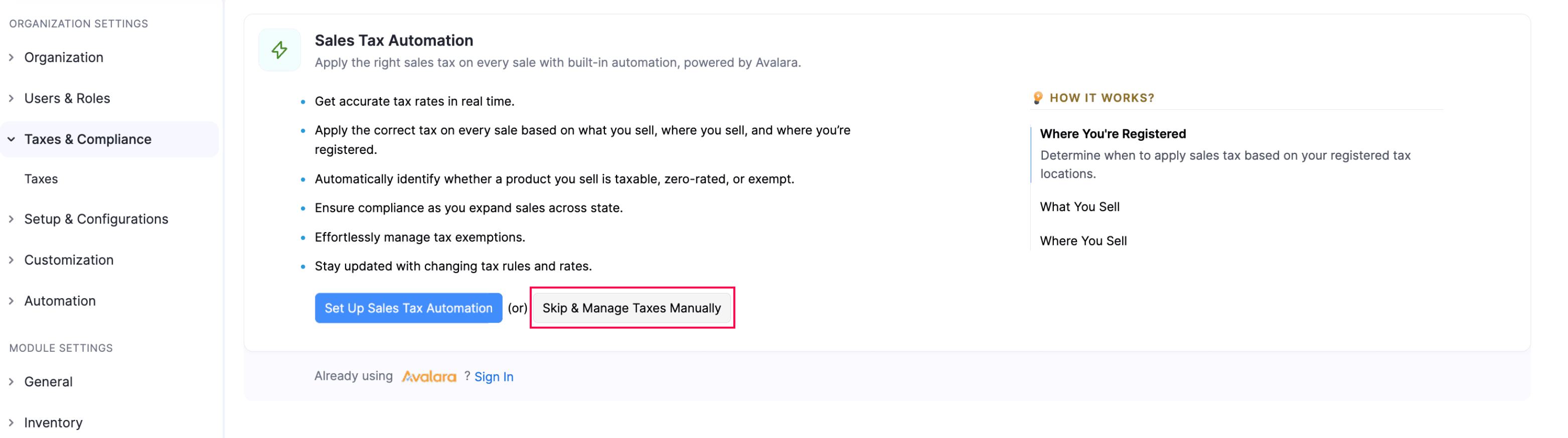Open the Taxes settings page
Screen dimensions: 1568x438
41,178
